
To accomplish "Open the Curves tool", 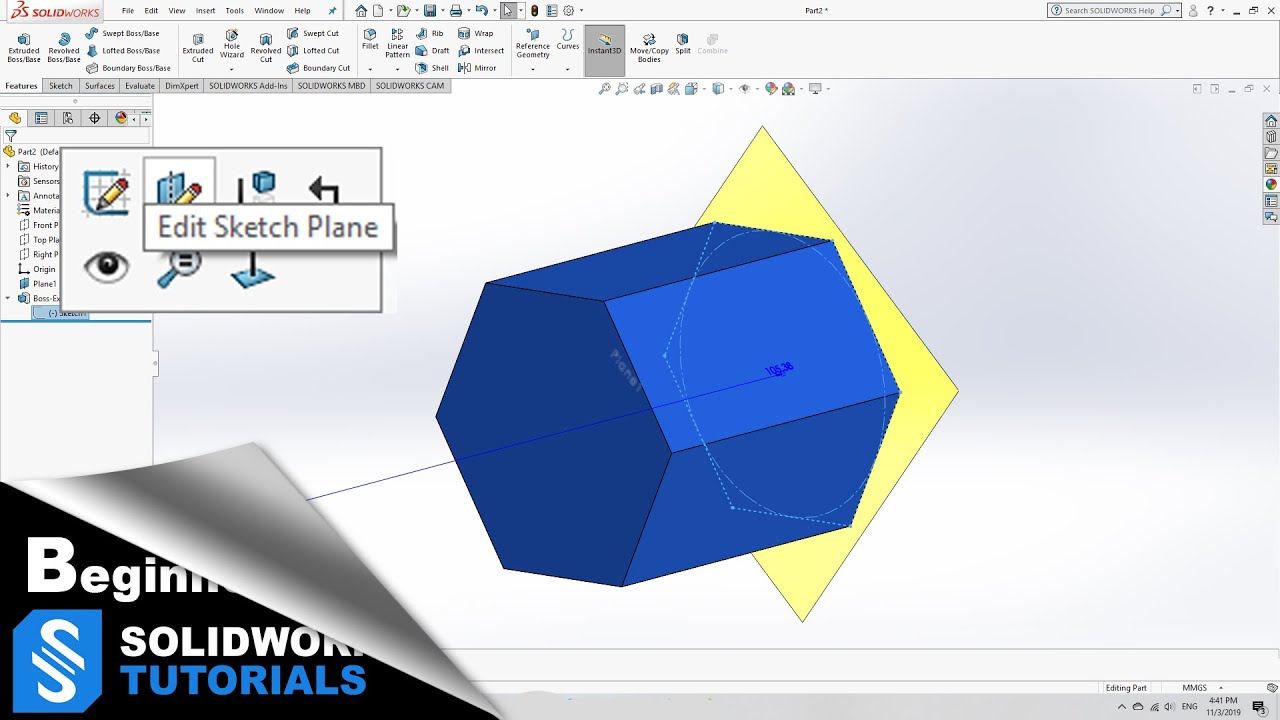I will click(x=568, y=39).
